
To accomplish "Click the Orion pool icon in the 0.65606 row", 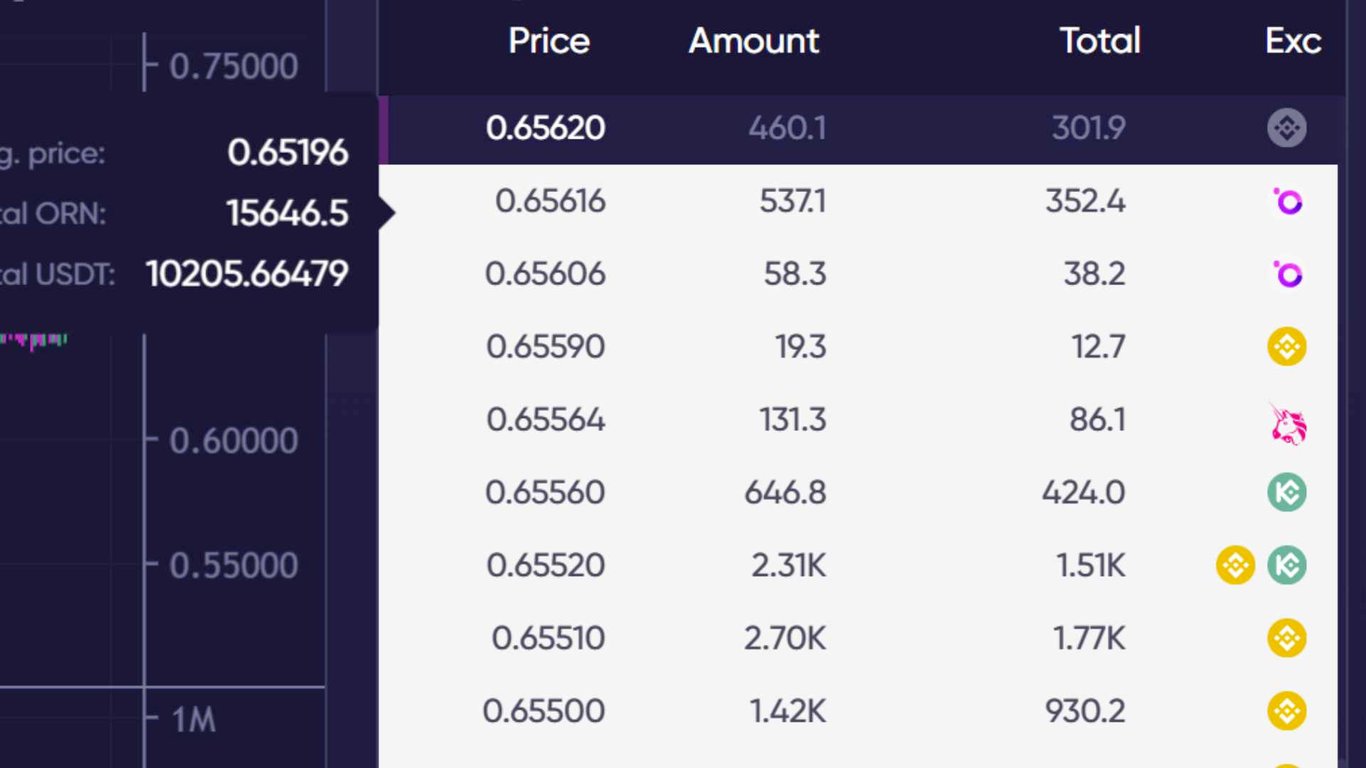I will tap(1288, 274).
